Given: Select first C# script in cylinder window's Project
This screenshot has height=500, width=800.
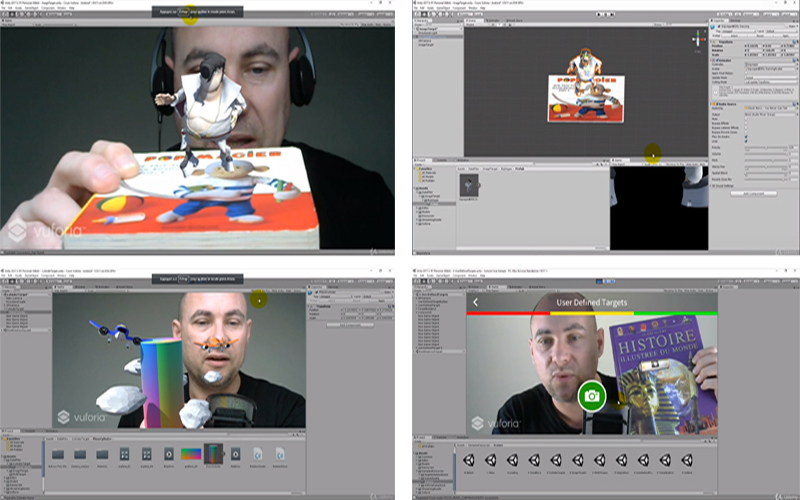Looking at the screenshot, I should [x=258, y=453].
